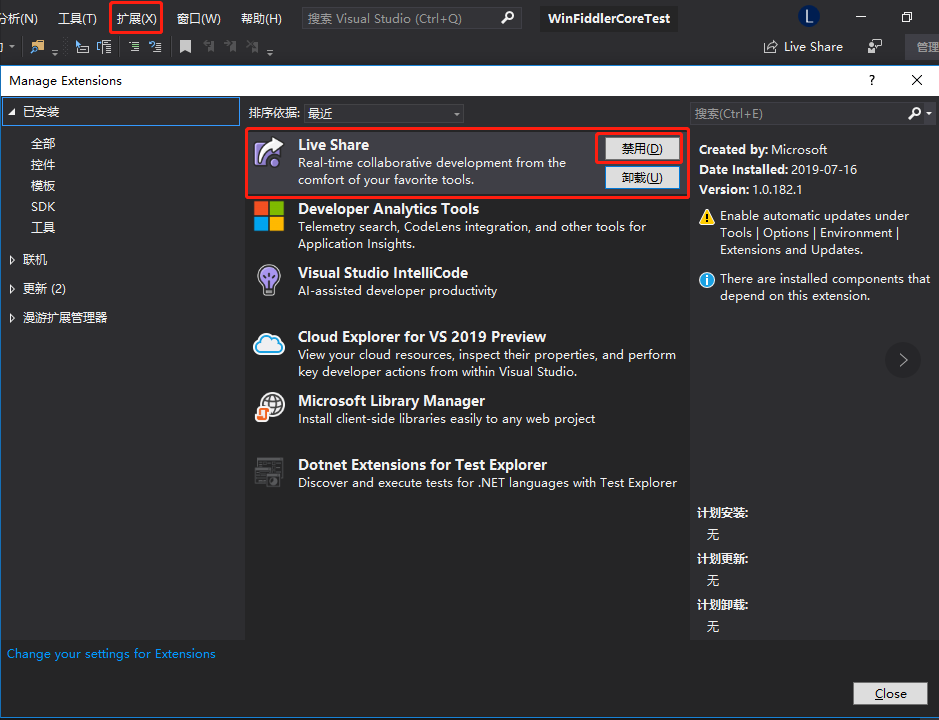Click the bookmark toolbar icon
Screen dimensions: 939x720
point(187,45)
